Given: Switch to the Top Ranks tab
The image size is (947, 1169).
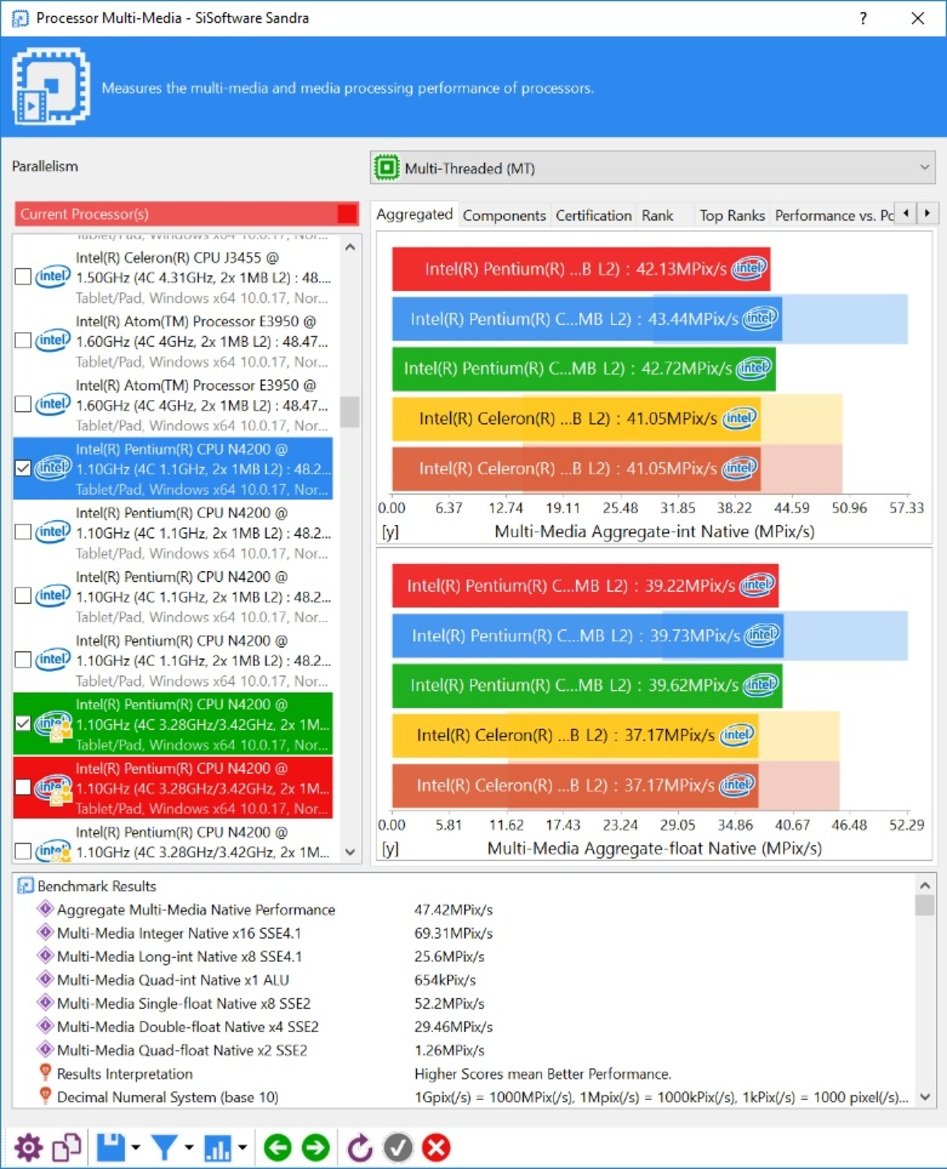Looking at the screenshot, I should coord(732,215).
